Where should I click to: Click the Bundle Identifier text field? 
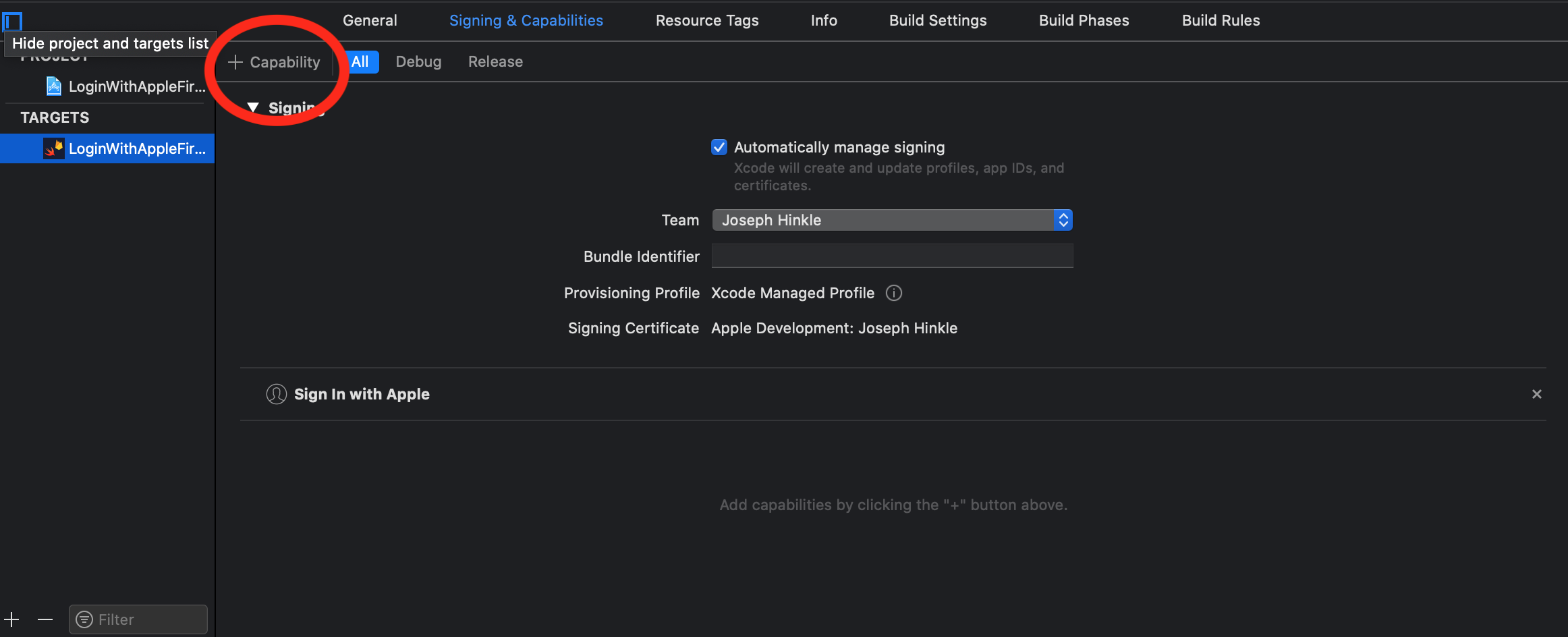pos(892,256)
